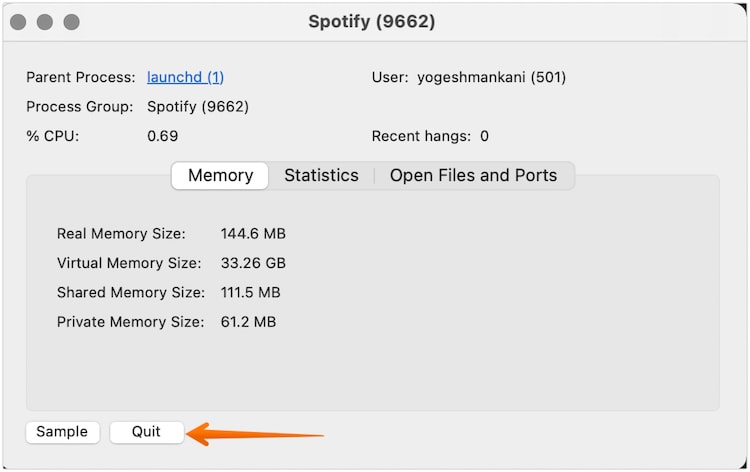Select the Real Memory Size value 144.6 MB
The height and width of the screenshot is (472, 750).
pyautogui.click(x=253, y=233)
